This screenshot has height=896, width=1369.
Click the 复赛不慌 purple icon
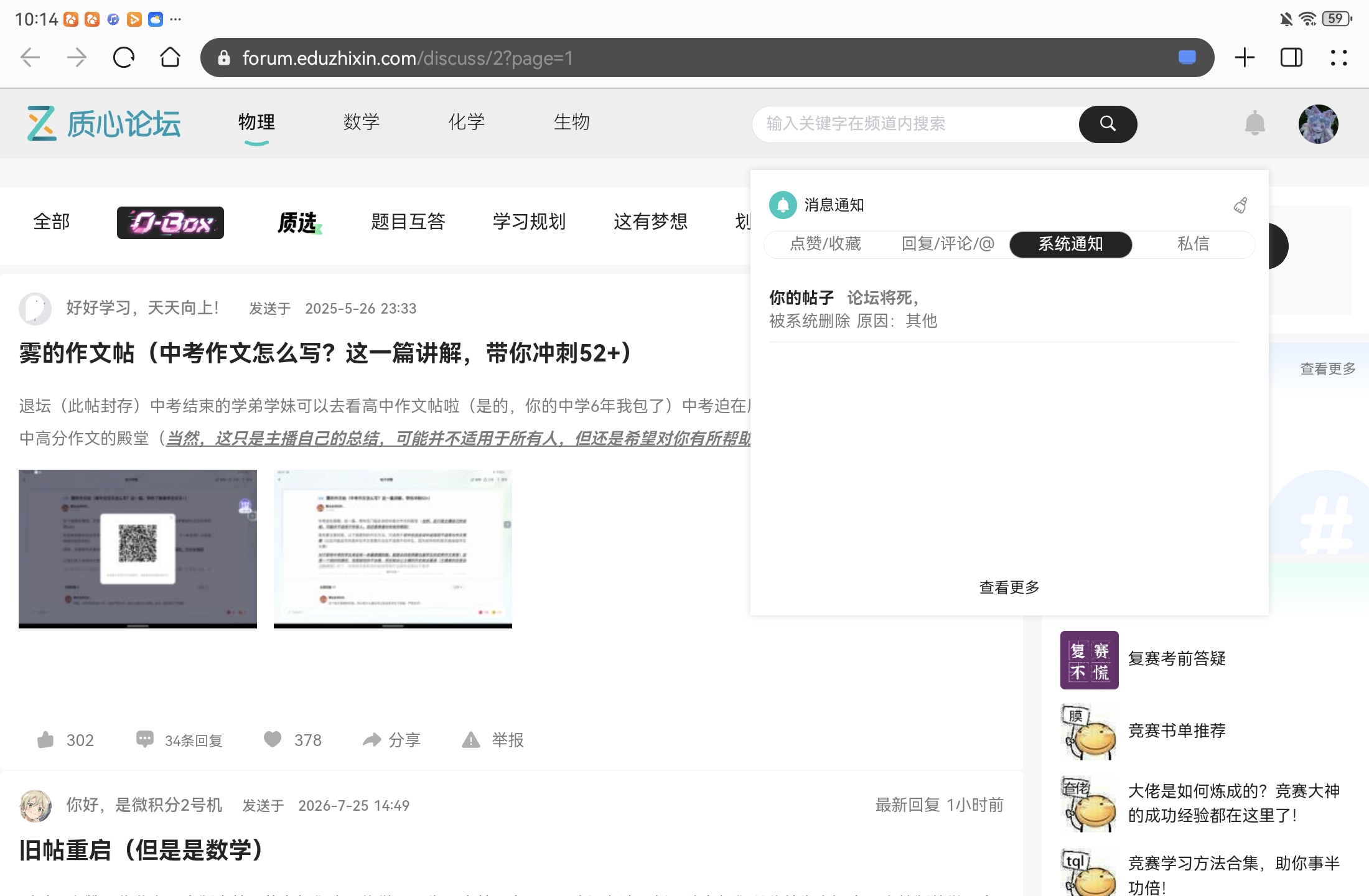1089,660
